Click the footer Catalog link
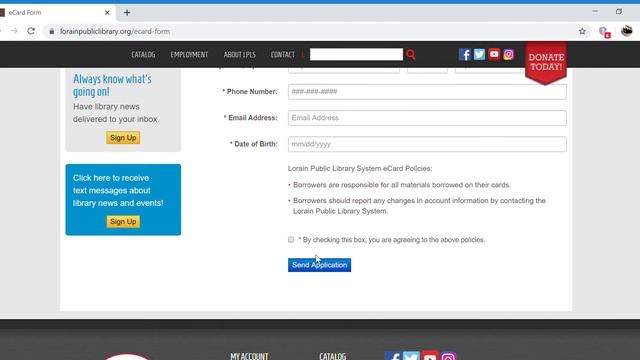640x360 pixels. [333, 356]
